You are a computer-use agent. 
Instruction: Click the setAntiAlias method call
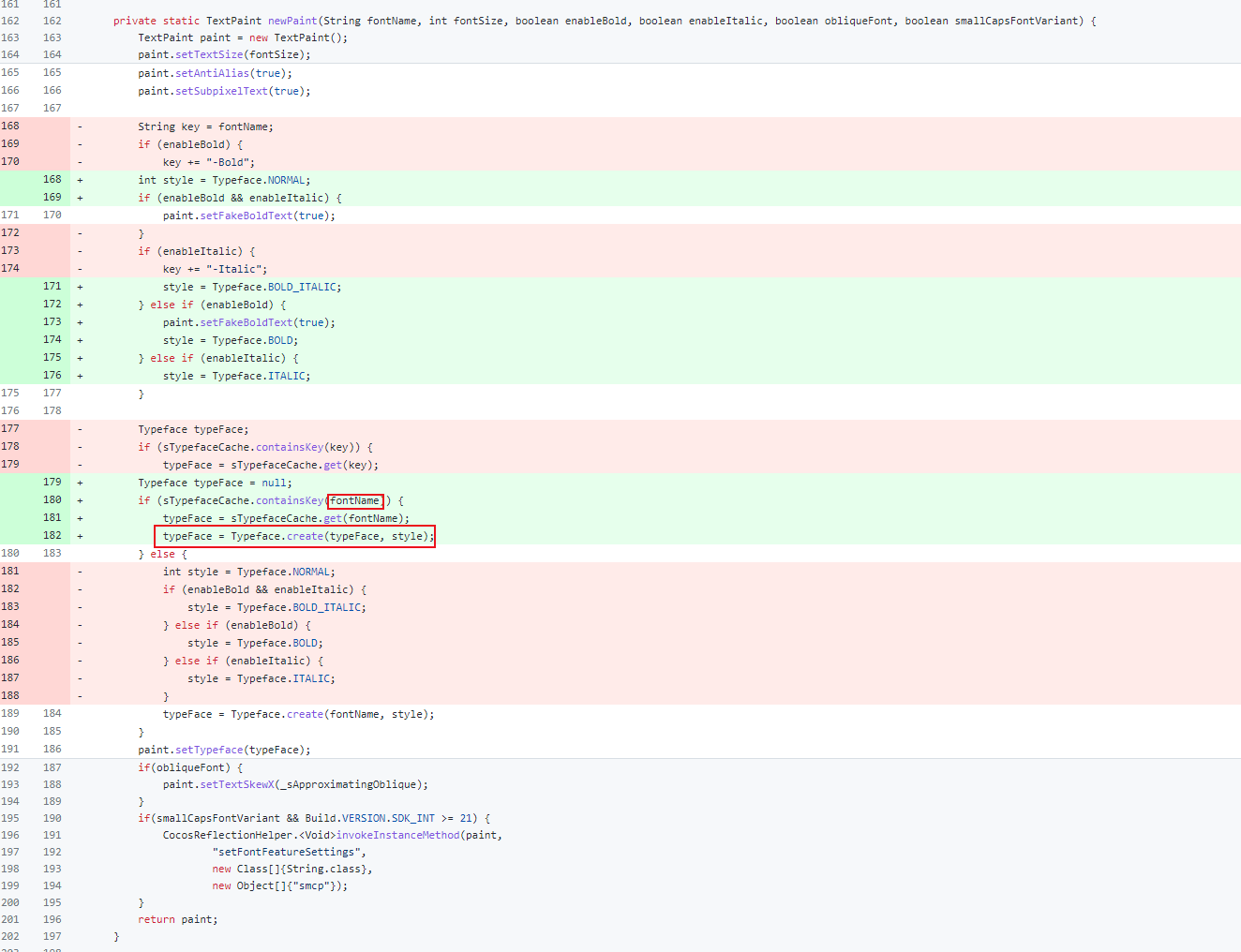pyautogui.click(x=212, y=73)
